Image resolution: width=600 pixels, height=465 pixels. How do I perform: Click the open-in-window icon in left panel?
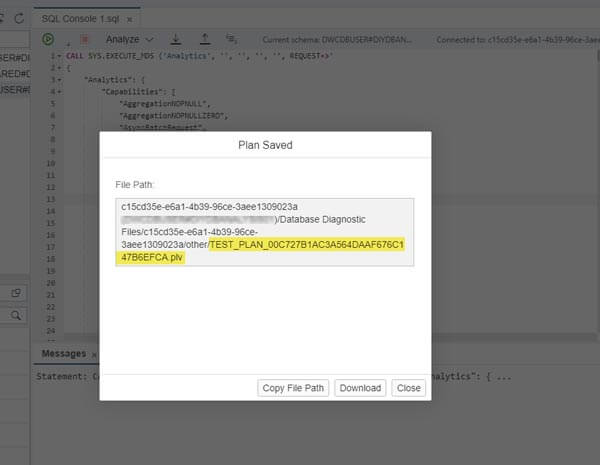click(16, 293)
